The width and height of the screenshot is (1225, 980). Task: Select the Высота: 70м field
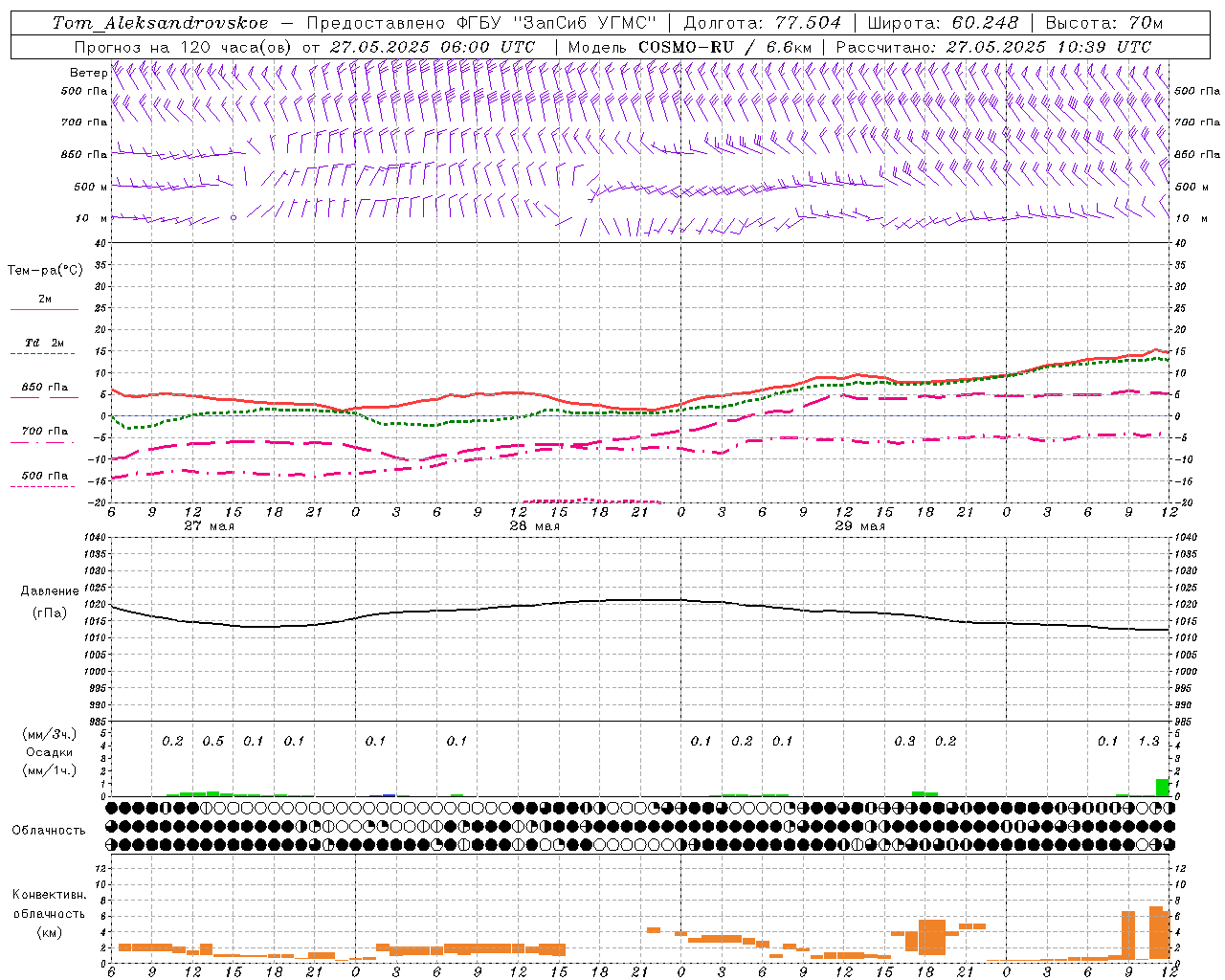coord(1104,23)
